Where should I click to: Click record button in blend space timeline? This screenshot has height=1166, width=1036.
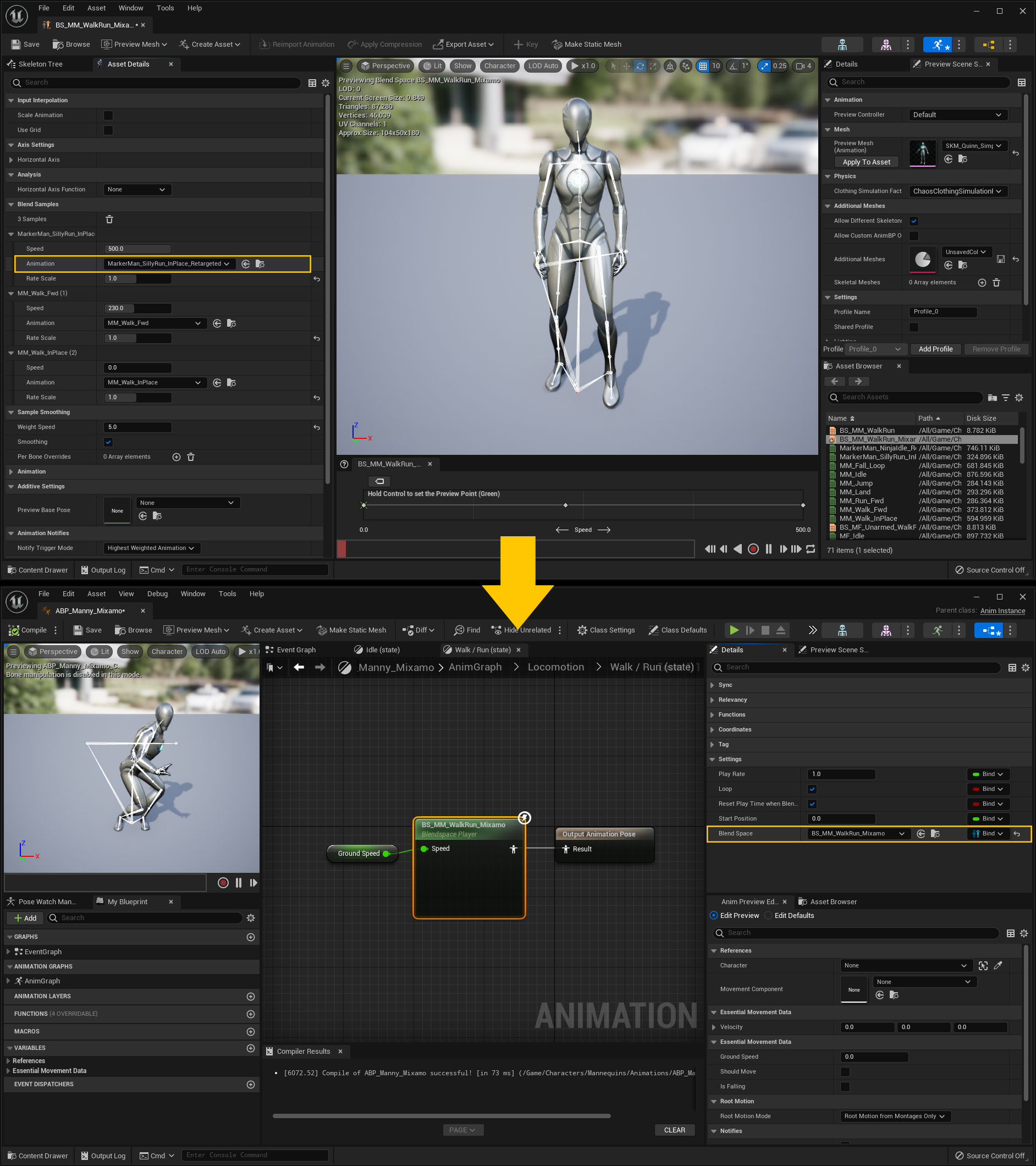pos(753,549)
